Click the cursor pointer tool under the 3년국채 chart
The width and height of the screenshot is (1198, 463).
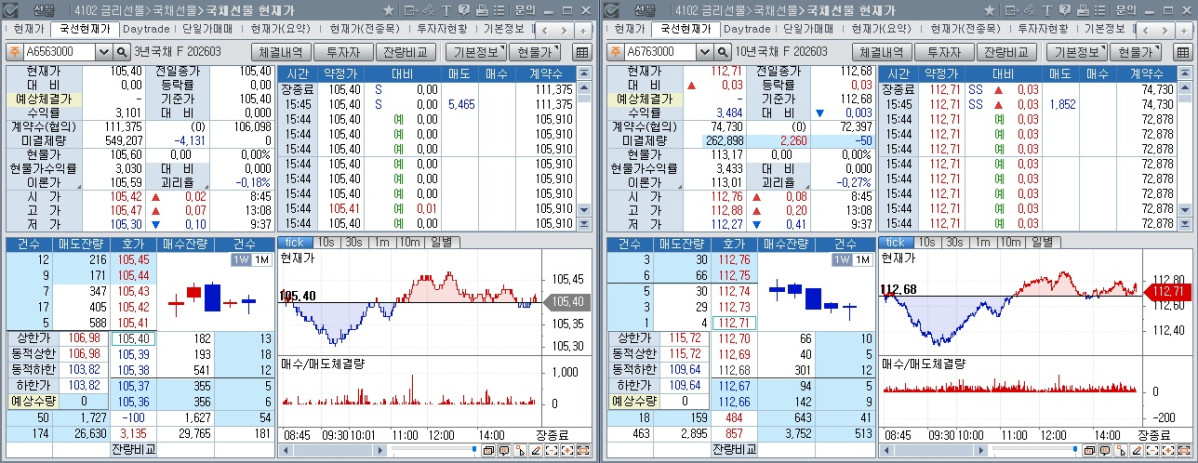520,450
